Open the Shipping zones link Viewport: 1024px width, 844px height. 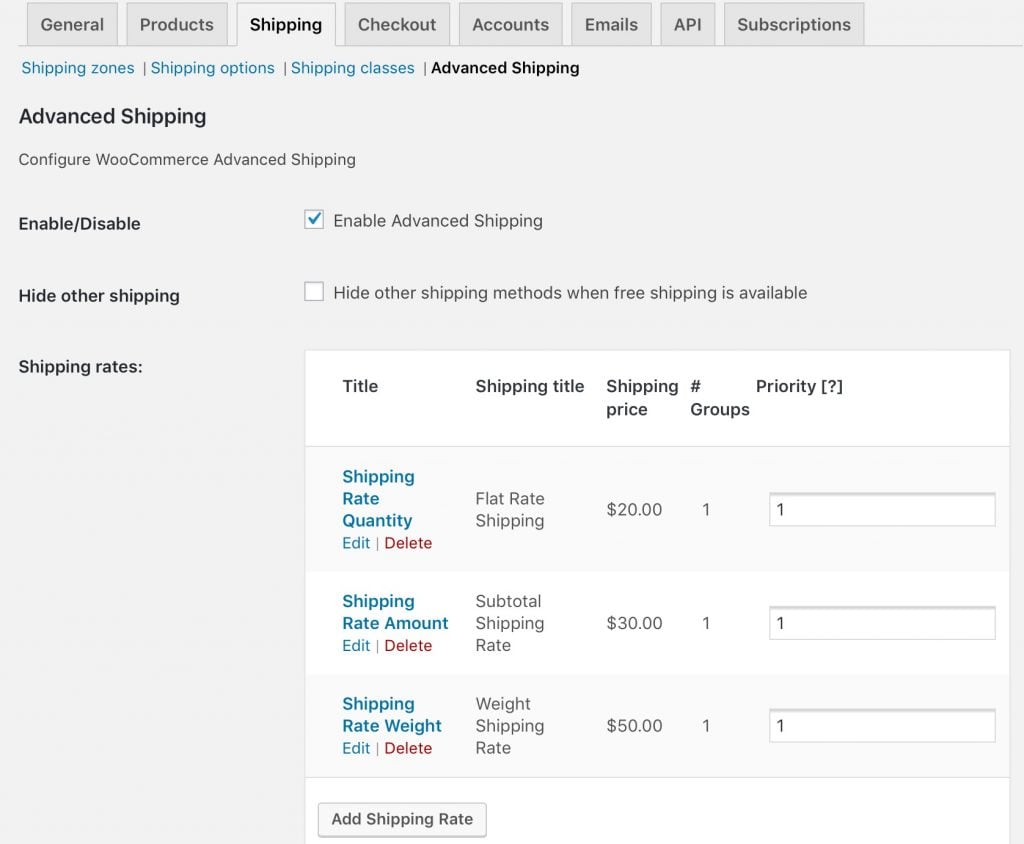tap(78, 68)
